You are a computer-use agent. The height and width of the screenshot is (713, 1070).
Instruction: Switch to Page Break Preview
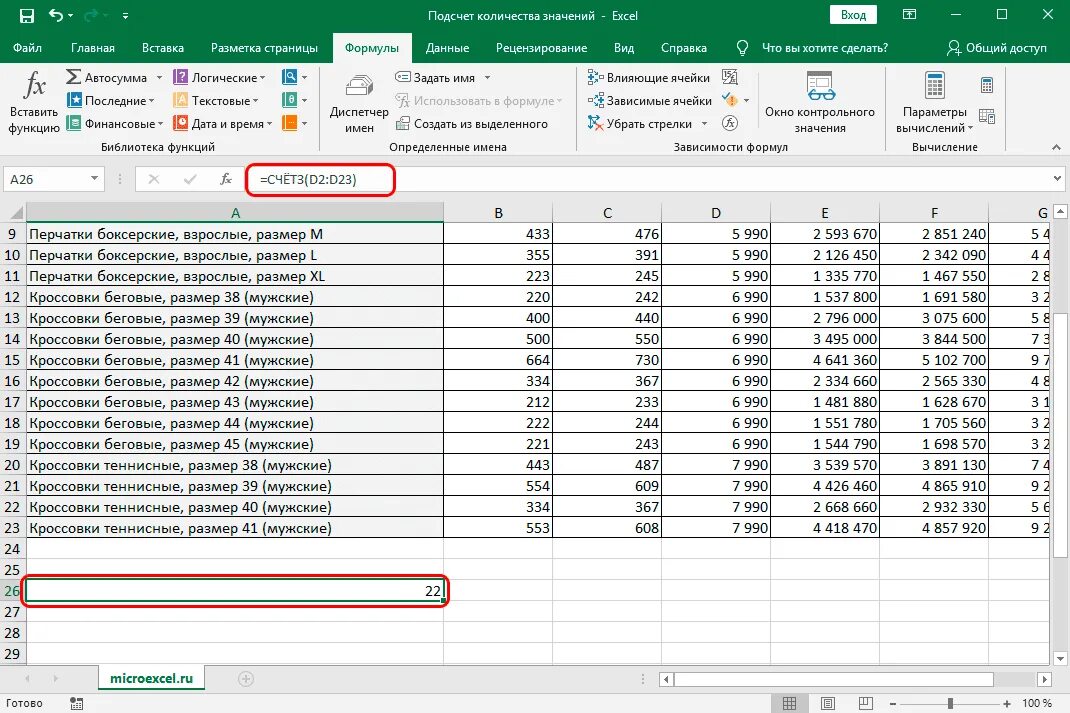865,703
